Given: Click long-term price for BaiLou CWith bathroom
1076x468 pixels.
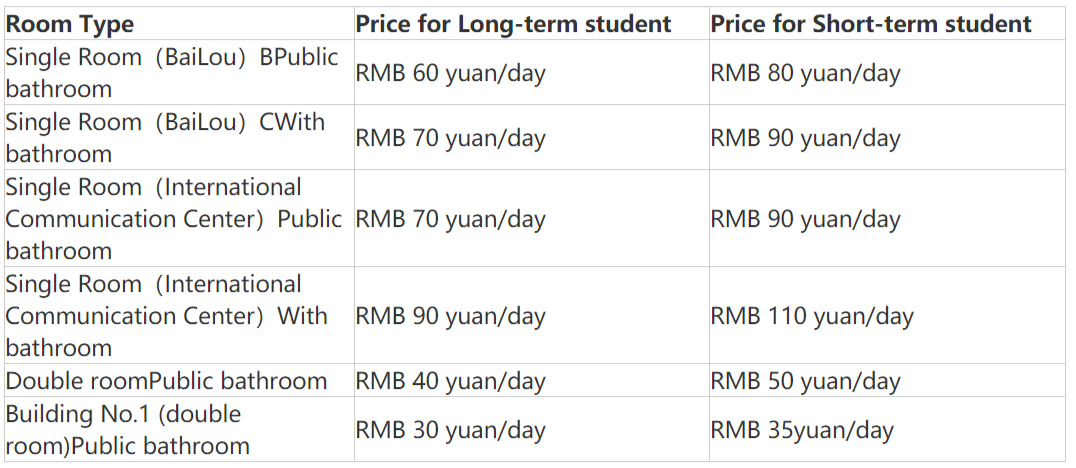Looking at the screenshot, I should pyautogui.click(x=450, y=138).
